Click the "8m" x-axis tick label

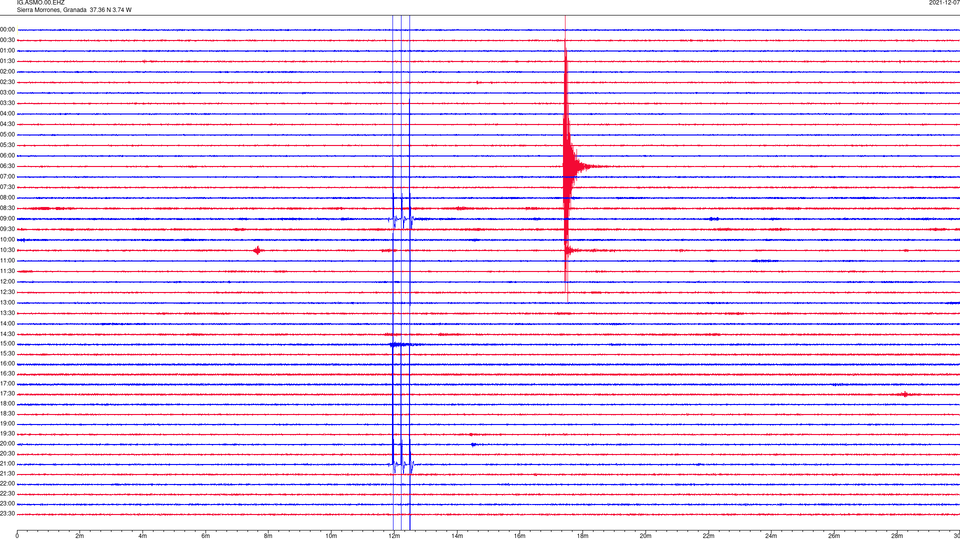click(268, 536)
